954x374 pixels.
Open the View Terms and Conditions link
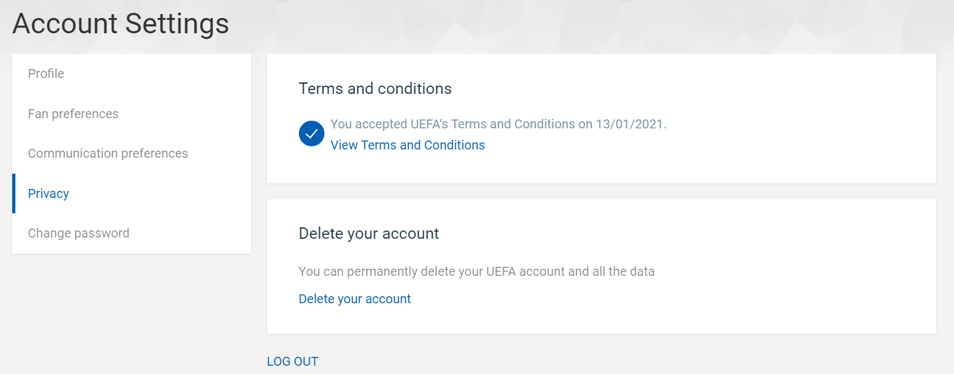(x=407, y=145)
